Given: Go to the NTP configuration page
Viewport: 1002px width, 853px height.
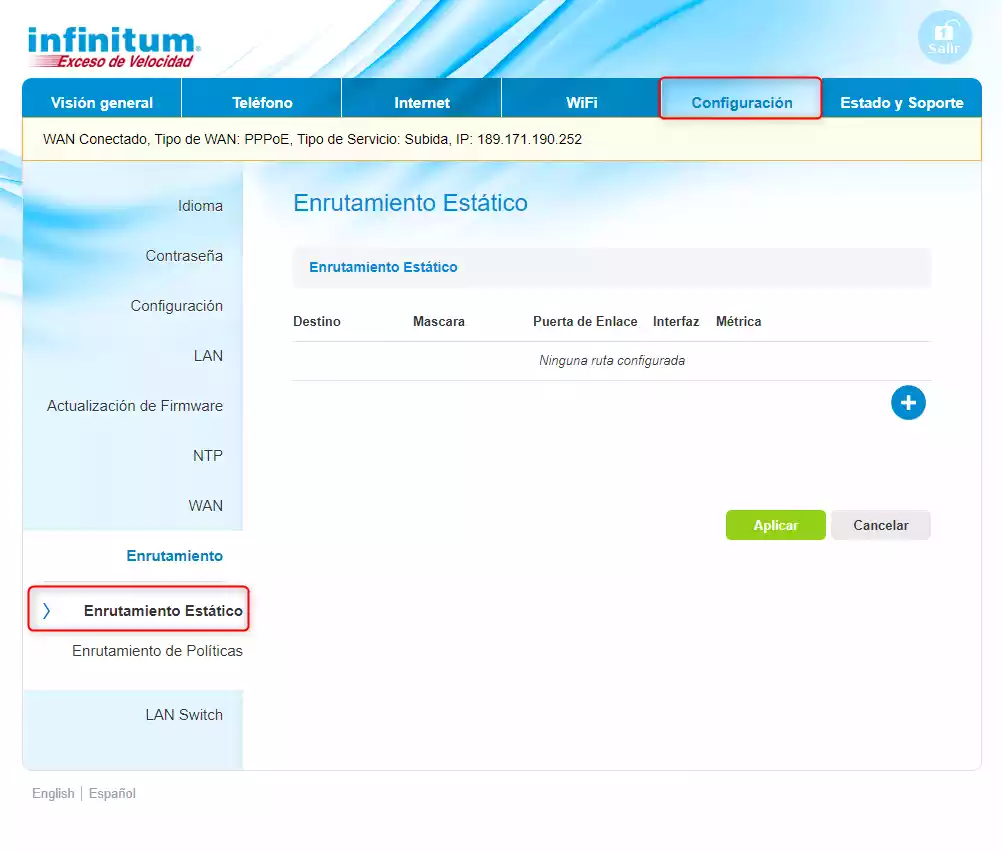Looking at the screenshot, I should (x=206, y=456).
